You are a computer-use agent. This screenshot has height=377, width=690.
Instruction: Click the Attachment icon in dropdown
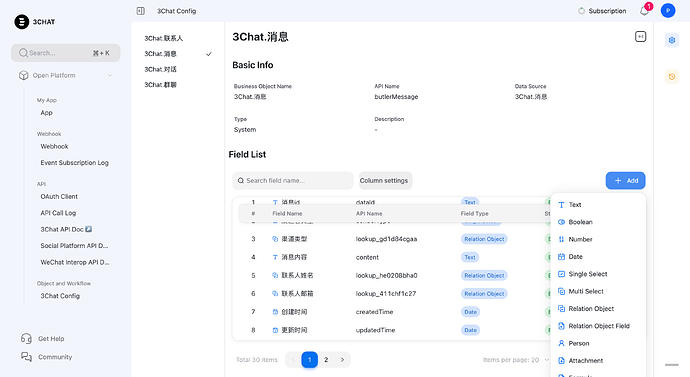point(561,361)
